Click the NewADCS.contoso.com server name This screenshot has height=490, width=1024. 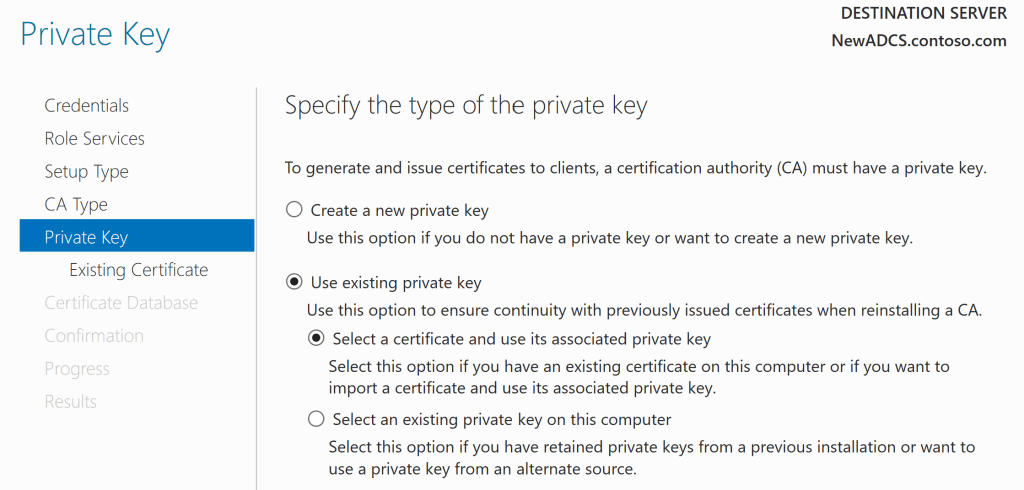coord(919,41)
